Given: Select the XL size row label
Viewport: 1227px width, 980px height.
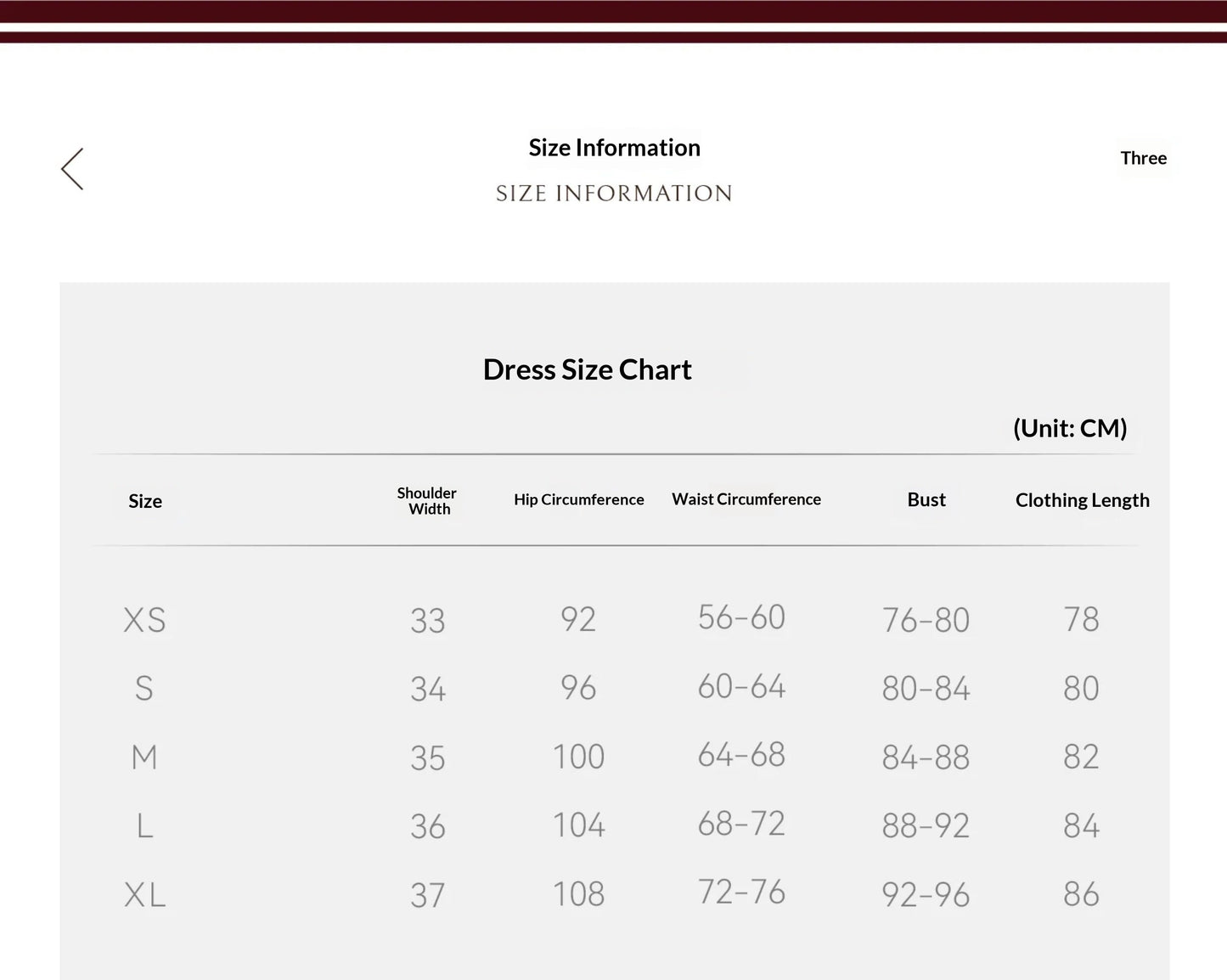Looking at the screenshot, I should coord(144,894).
